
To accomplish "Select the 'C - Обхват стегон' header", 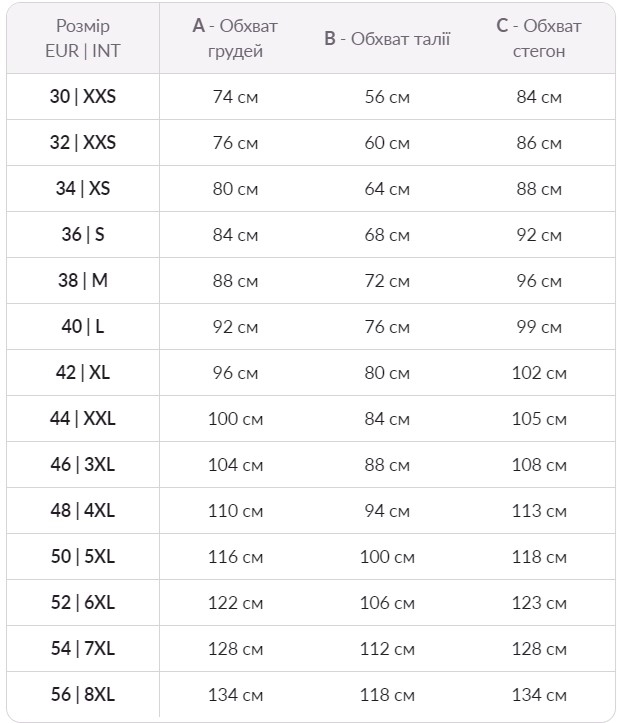I will pyautogui.click(x=539, y=38).
